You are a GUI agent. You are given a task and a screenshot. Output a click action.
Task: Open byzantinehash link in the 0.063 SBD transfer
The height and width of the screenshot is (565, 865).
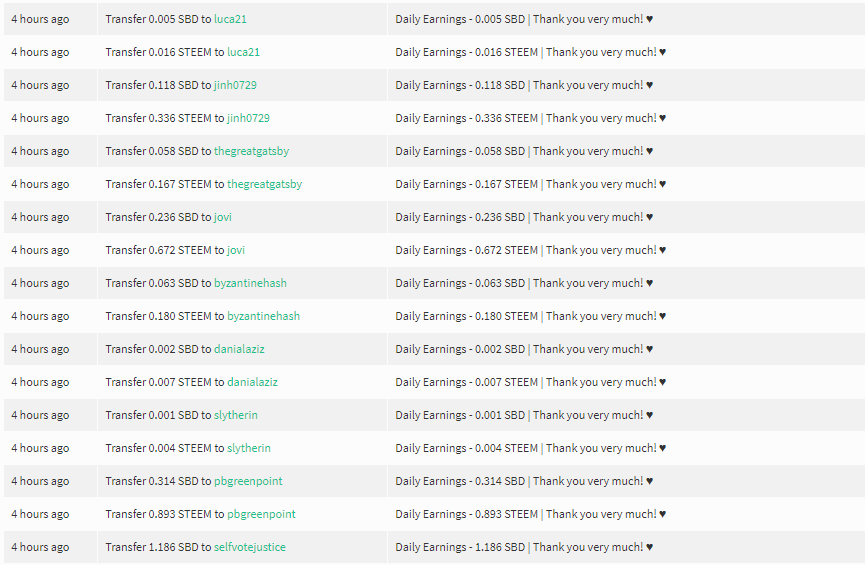250,283
